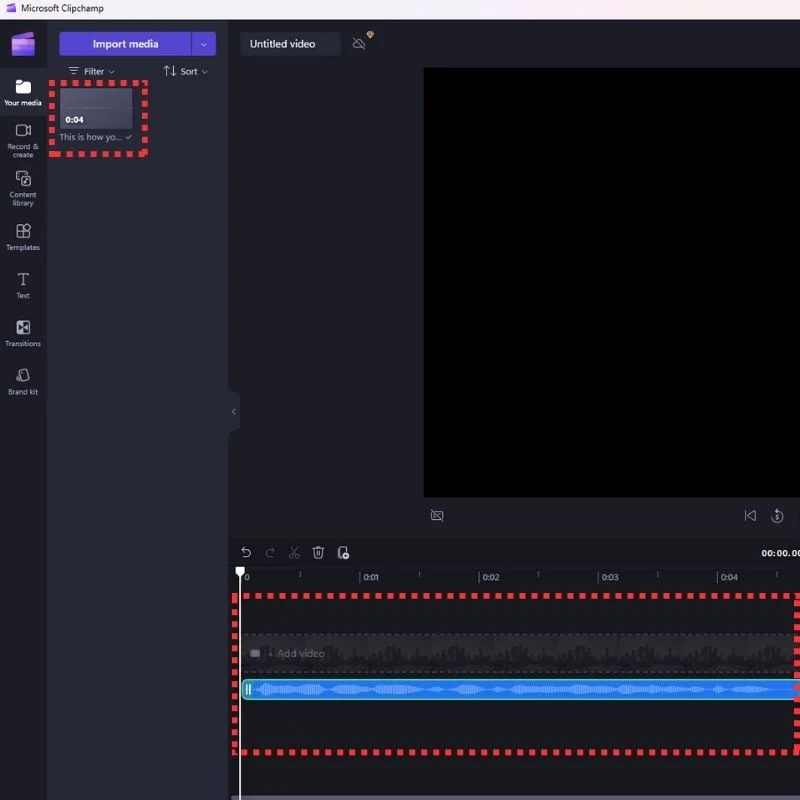Open the Sort dropdown
Screen dimensions: 800x800
pos(186,72)
